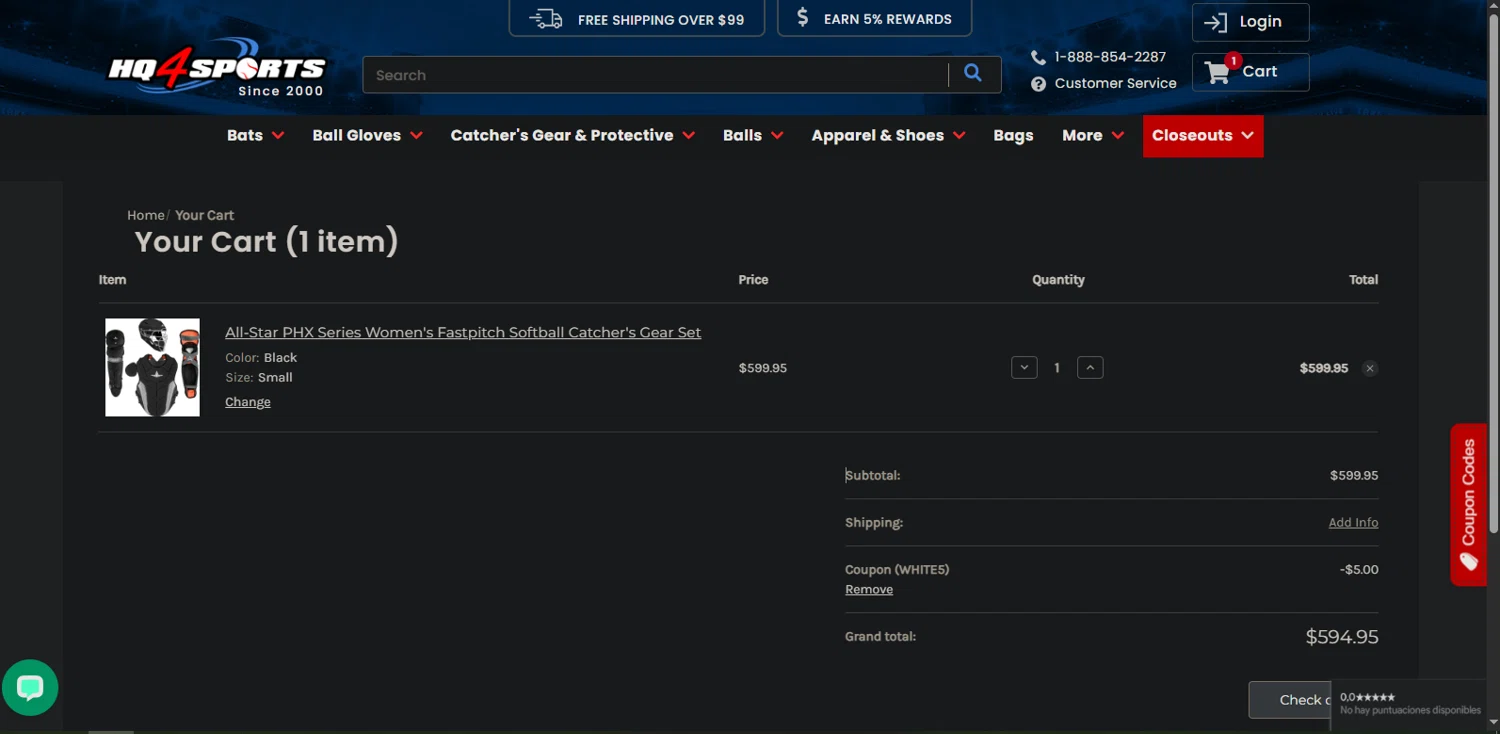
Task: Expand the More menu chevron
Action: (1118, 136)
